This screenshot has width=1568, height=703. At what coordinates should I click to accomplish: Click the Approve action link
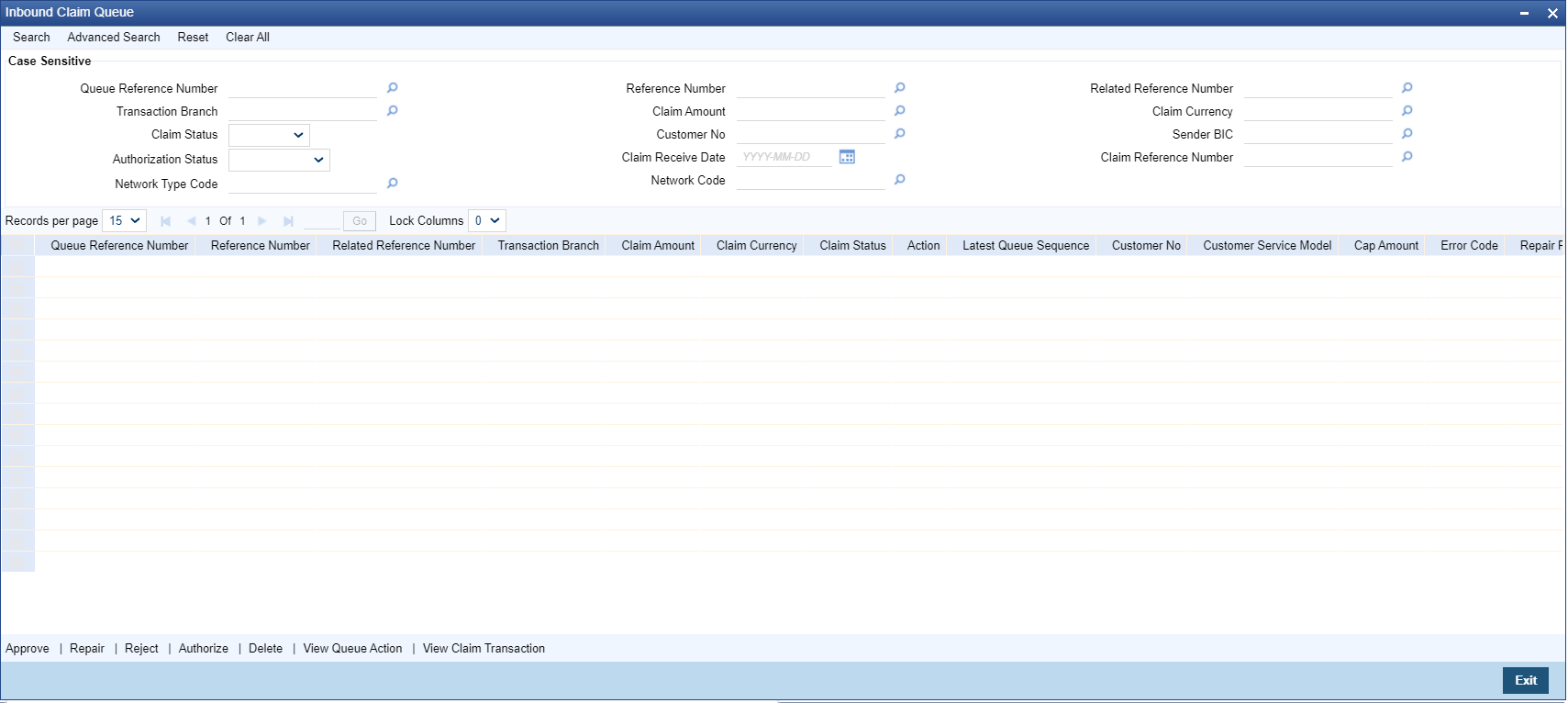tap(28, 649)
